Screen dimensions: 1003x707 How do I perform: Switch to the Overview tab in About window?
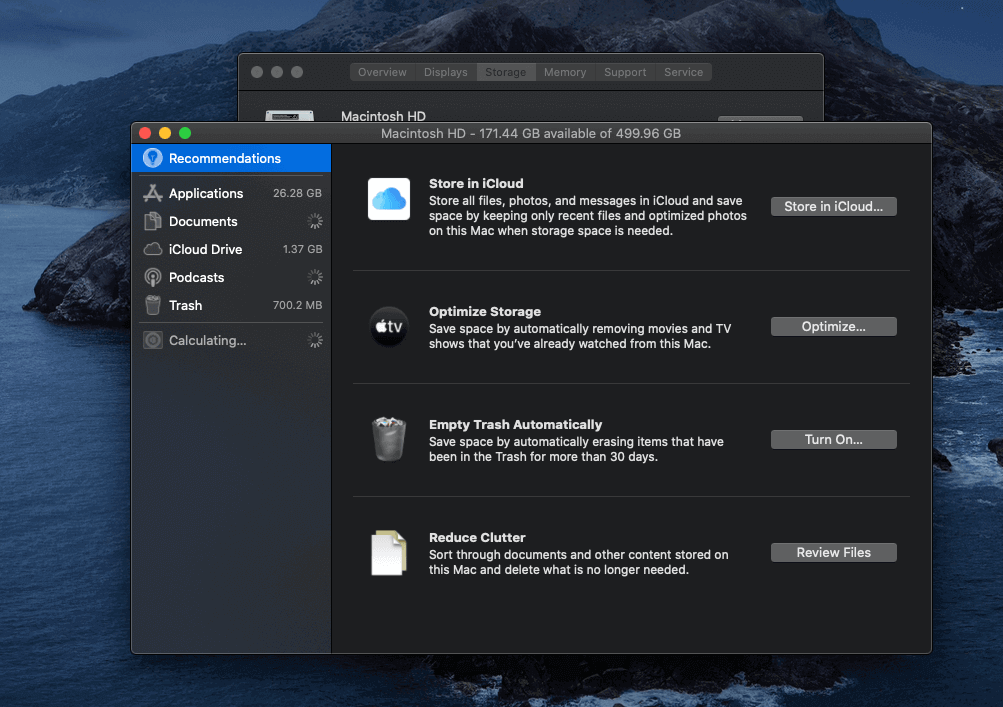[382, 72]
